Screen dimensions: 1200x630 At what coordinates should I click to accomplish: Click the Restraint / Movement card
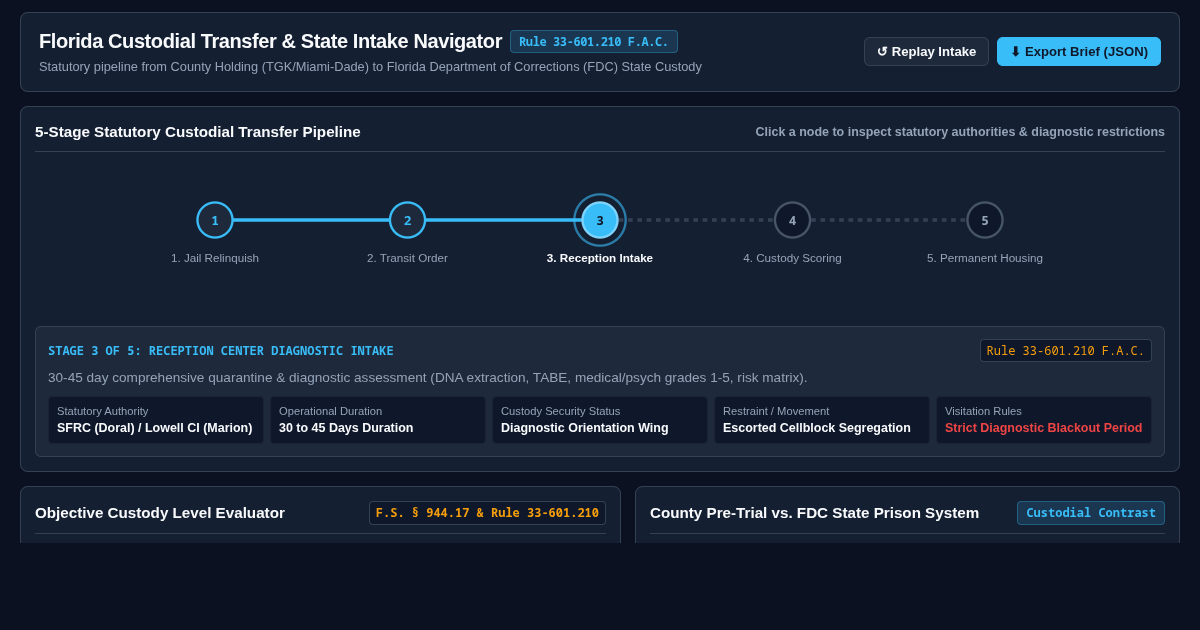(822, 420)
